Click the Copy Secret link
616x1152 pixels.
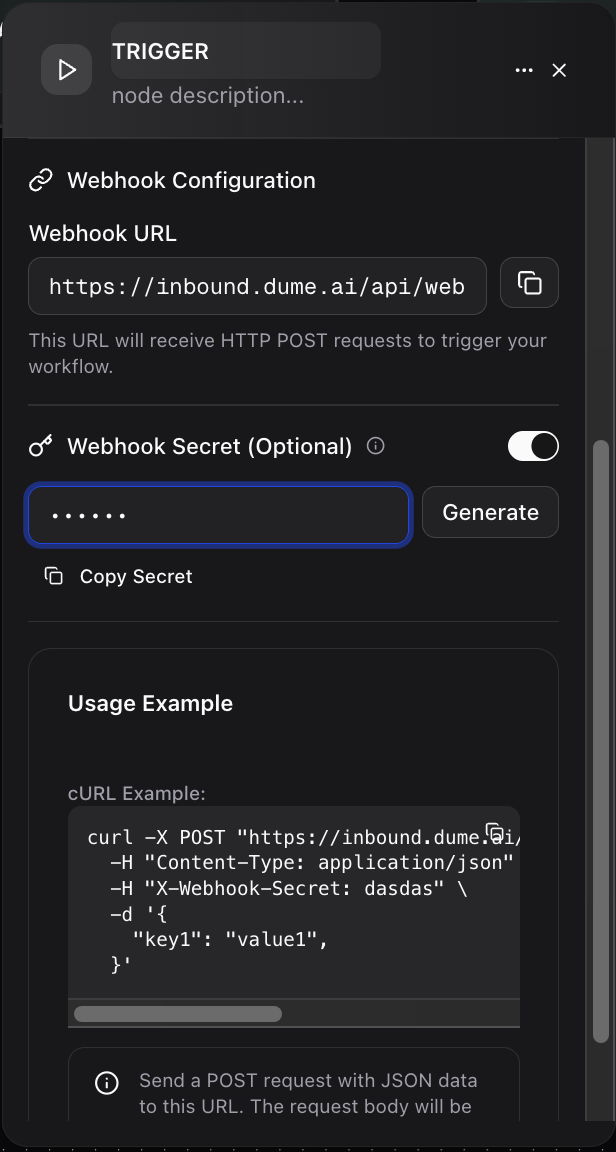coord(135,576)
